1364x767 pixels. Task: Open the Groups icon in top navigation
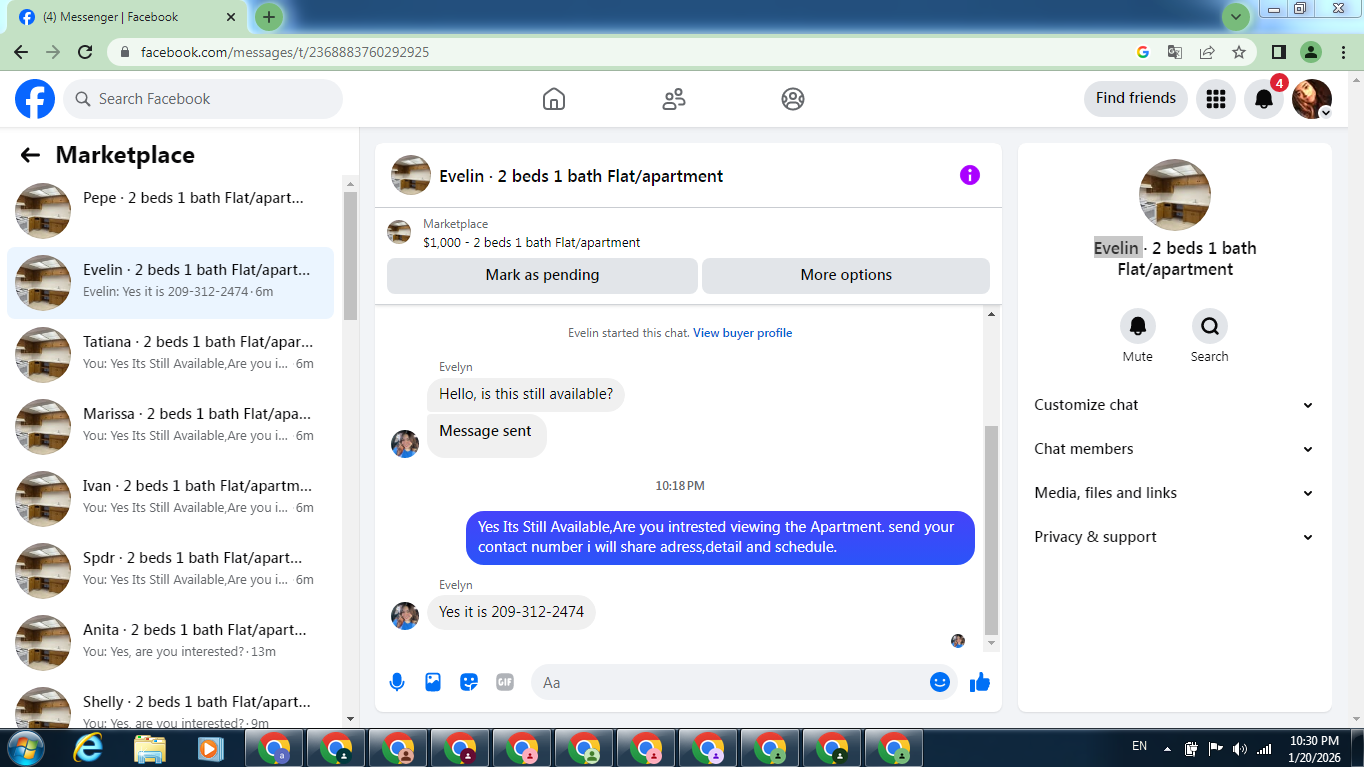tap(793, 99)
